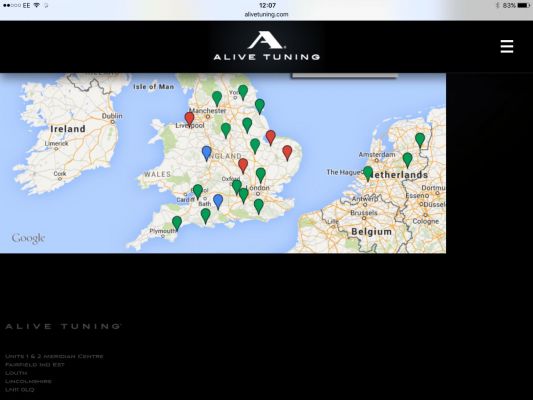Click 'Fairfield Ind Est' footer line

click(35, 364)
